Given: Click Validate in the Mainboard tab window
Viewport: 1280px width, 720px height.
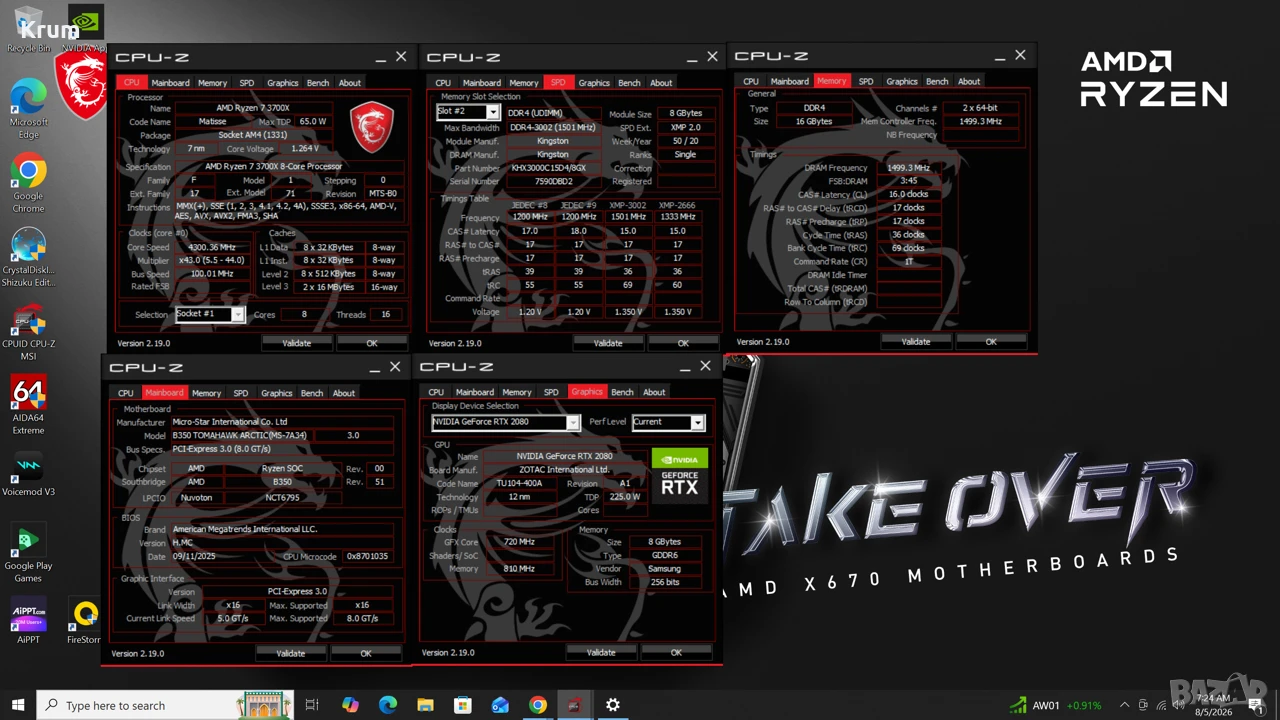Looking at the screenshot, I should click(291, 653).
